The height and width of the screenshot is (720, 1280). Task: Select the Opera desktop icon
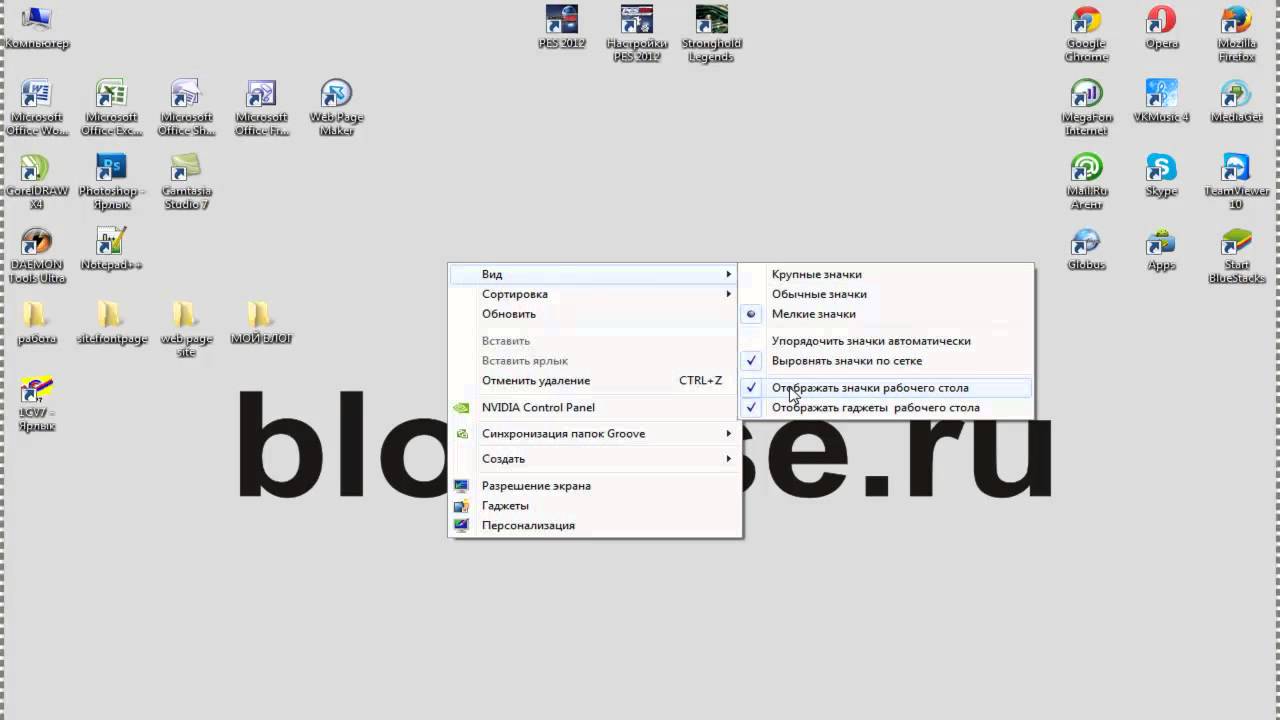tap(1161, 28)
